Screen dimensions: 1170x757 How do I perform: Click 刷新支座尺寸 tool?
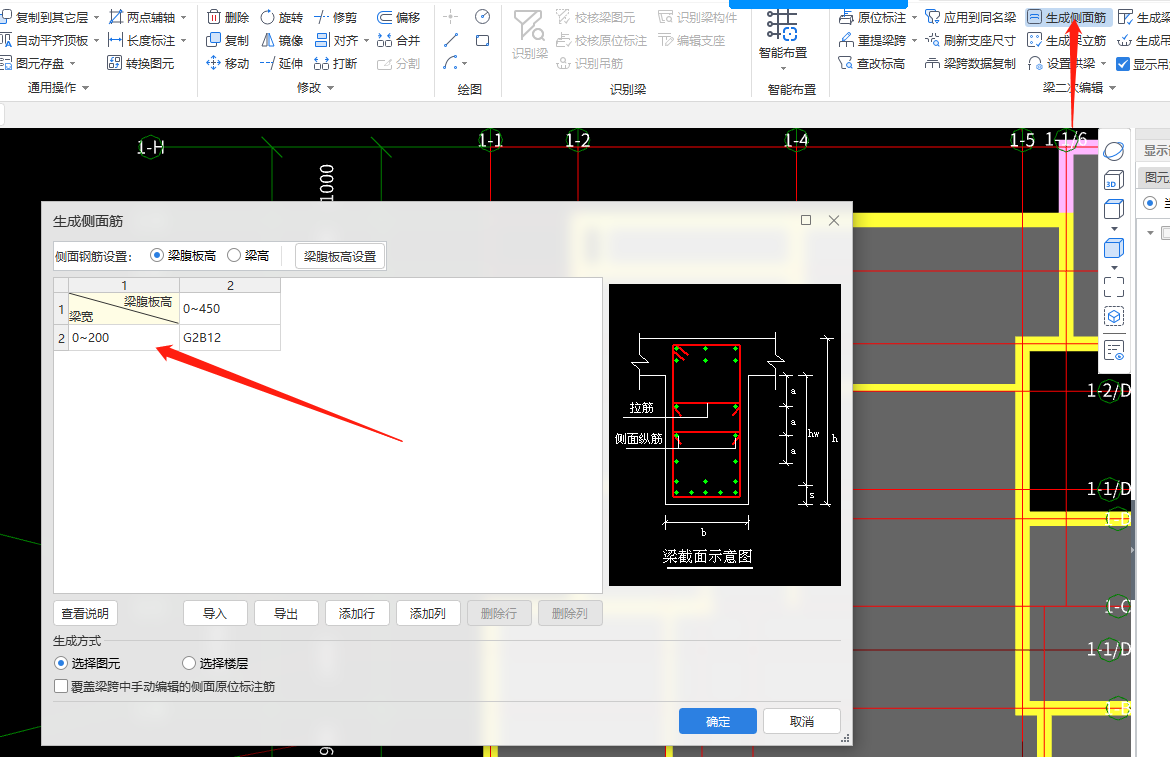970,40
